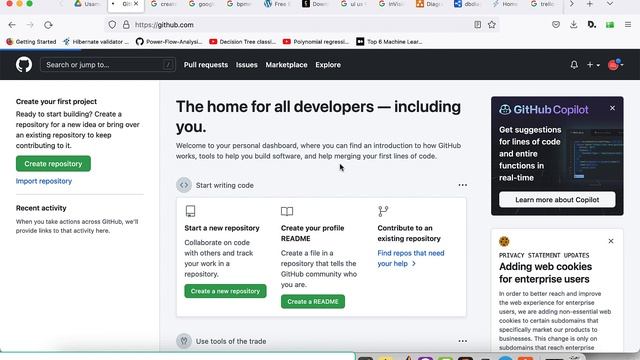
Task: Close the active GitHub tab
Action: click(x=136, y=4)
